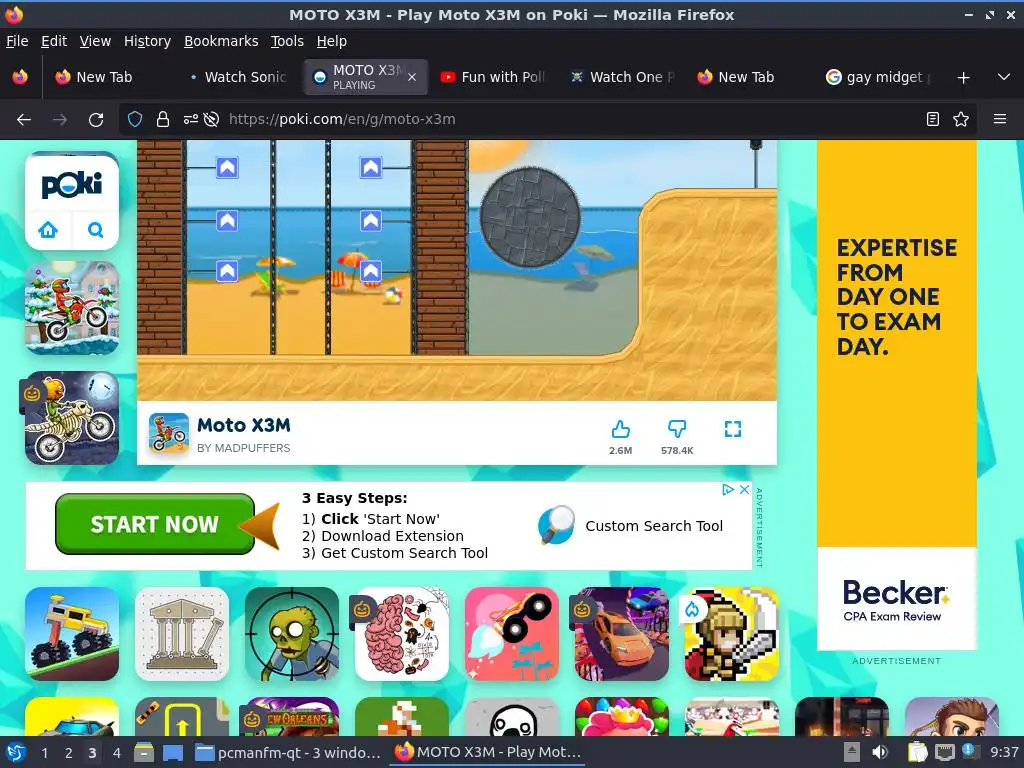Bookmark this page with star icon
Viewport: 1024px width, 768px height.
click(x=961, y=119)
